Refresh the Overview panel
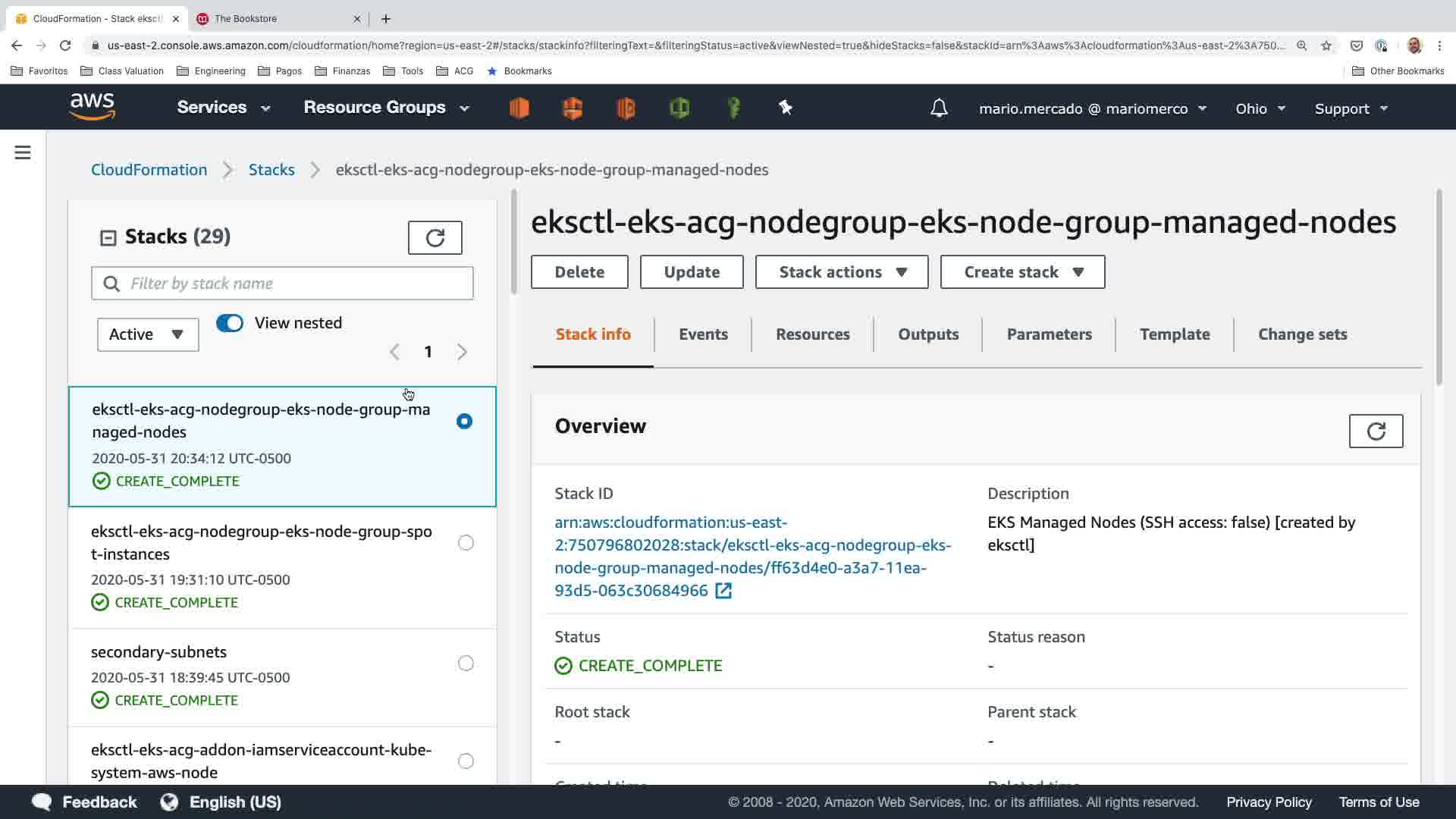Viewport: 1456px width, 819px height. tap(1376, 431)
